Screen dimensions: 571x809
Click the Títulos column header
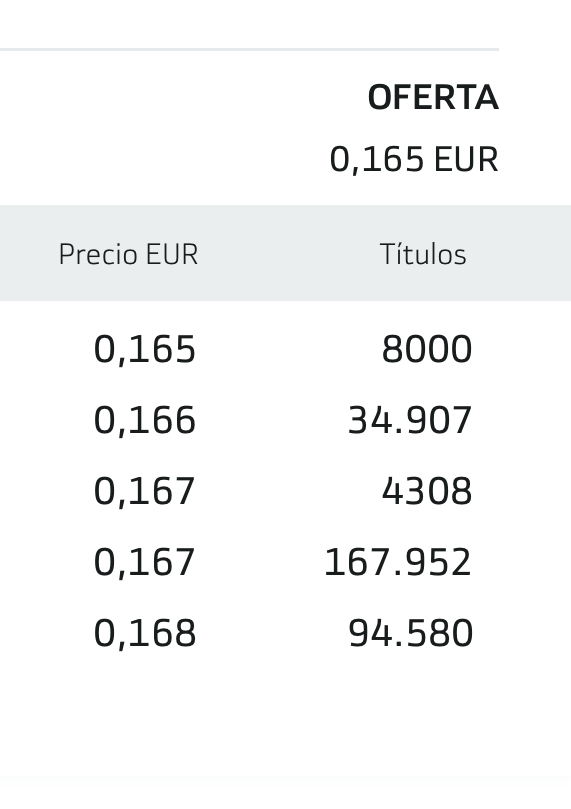423,254
